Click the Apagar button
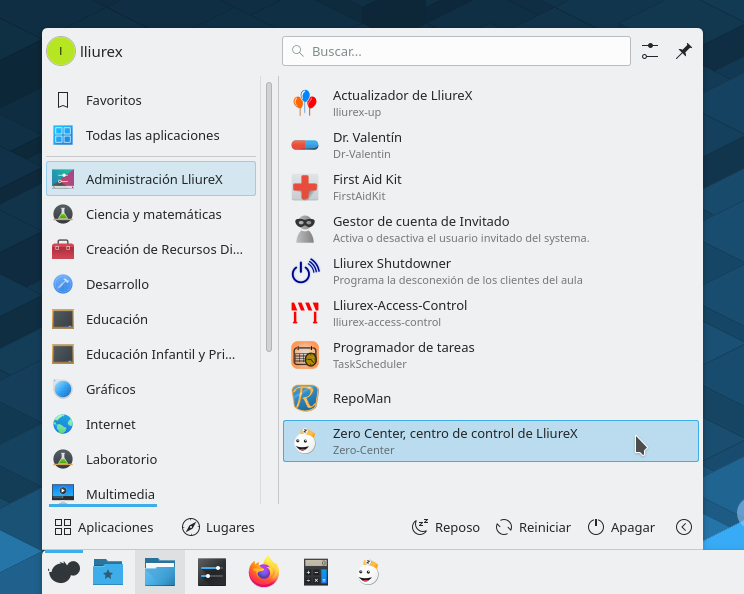The width and height of the screenshot is (744, 594). (621, 527)
